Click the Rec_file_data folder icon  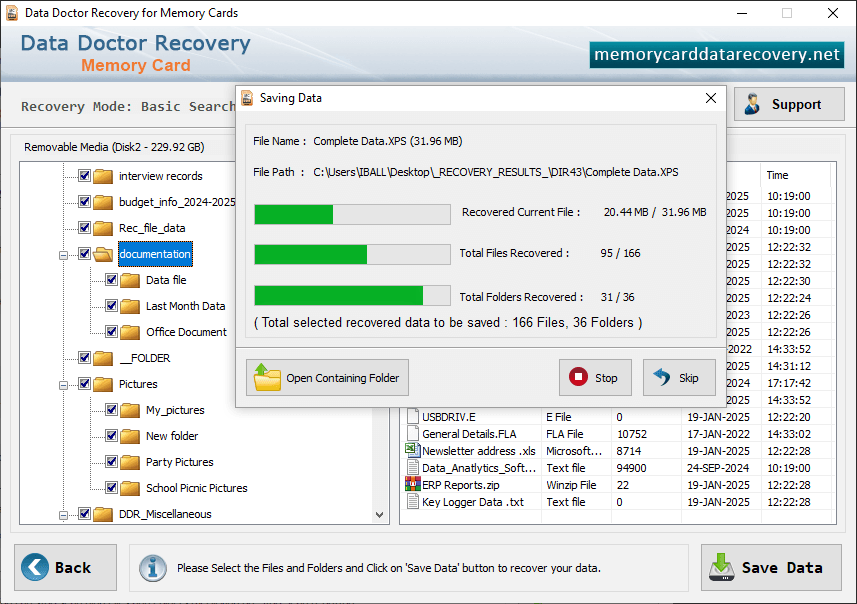click(103, 228)
